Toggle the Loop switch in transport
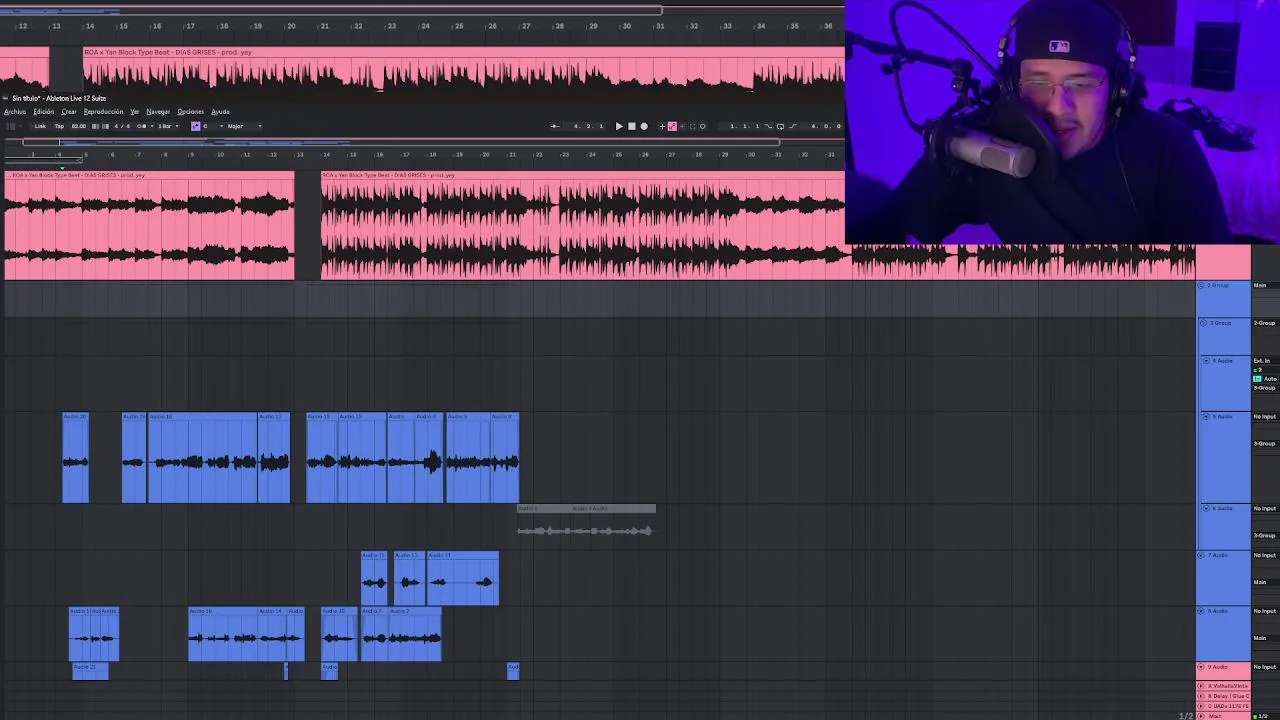 tap(781, 126)
